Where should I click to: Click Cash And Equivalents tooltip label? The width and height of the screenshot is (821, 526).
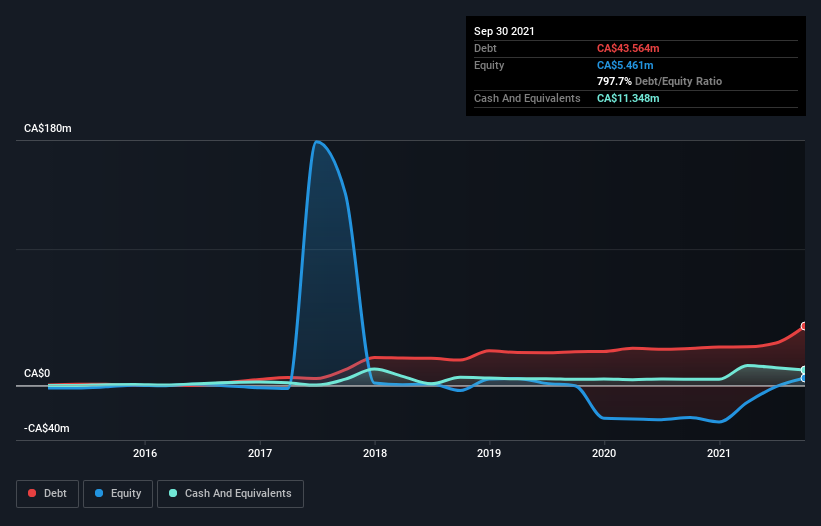point(527,98)
